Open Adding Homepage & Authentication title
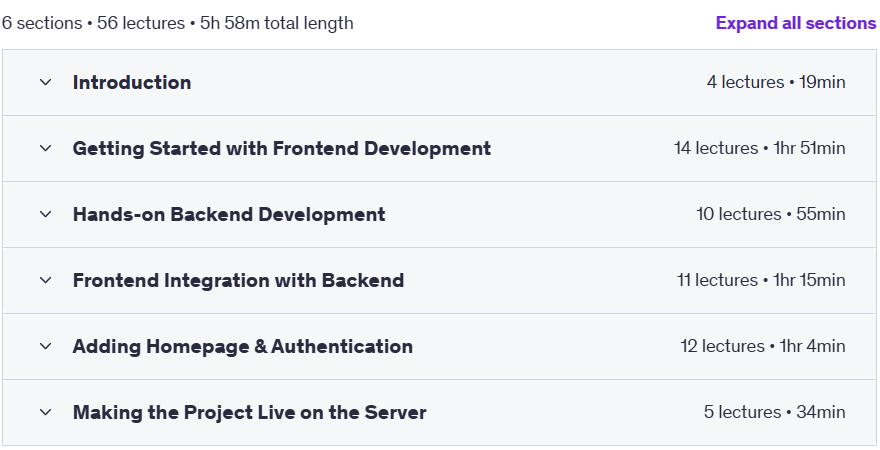 click(243, 347)
